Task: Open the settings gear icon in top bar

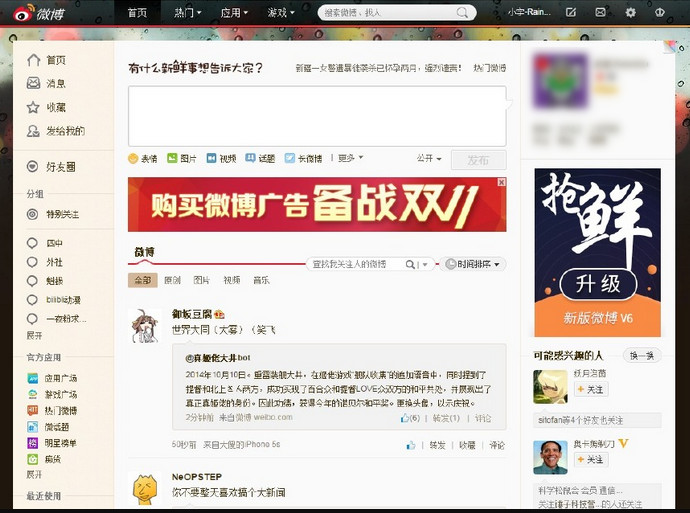Action: coord(630,12)
